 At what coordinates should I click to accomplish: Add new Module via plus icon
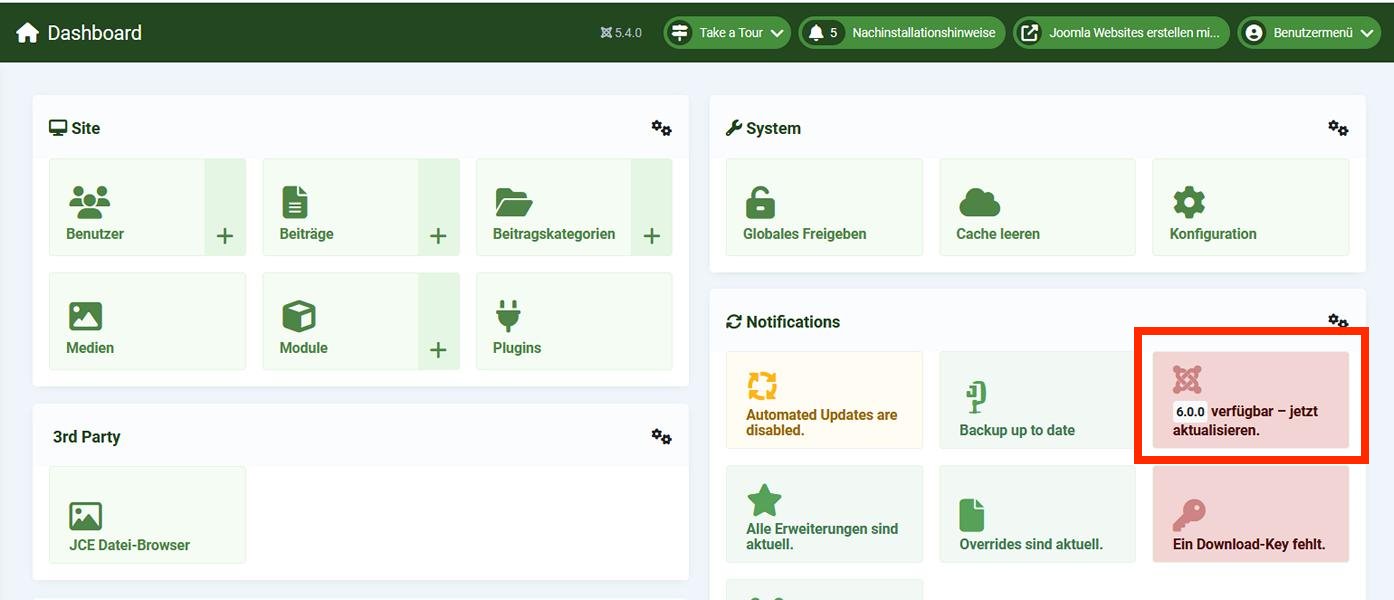coord(438,350)
